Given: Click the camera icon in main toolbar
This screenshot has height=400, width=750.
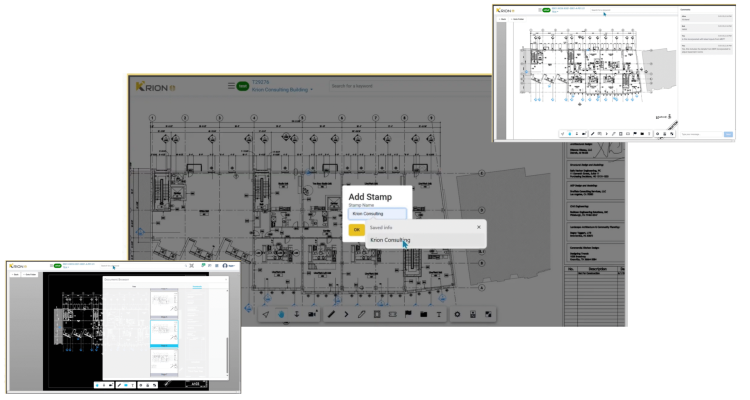Looking at the screenshot, I should click(x=313, y=314).
